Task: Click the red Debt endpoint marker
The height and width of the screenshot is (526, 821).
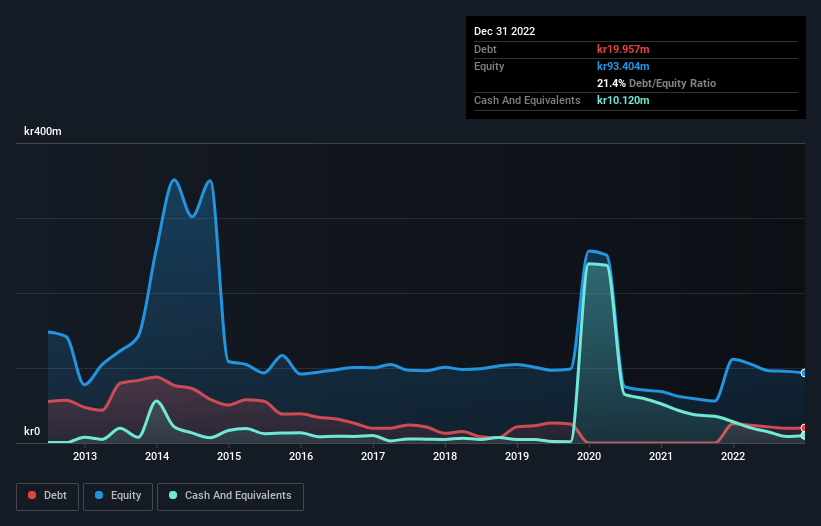Action: click(804, 428)
